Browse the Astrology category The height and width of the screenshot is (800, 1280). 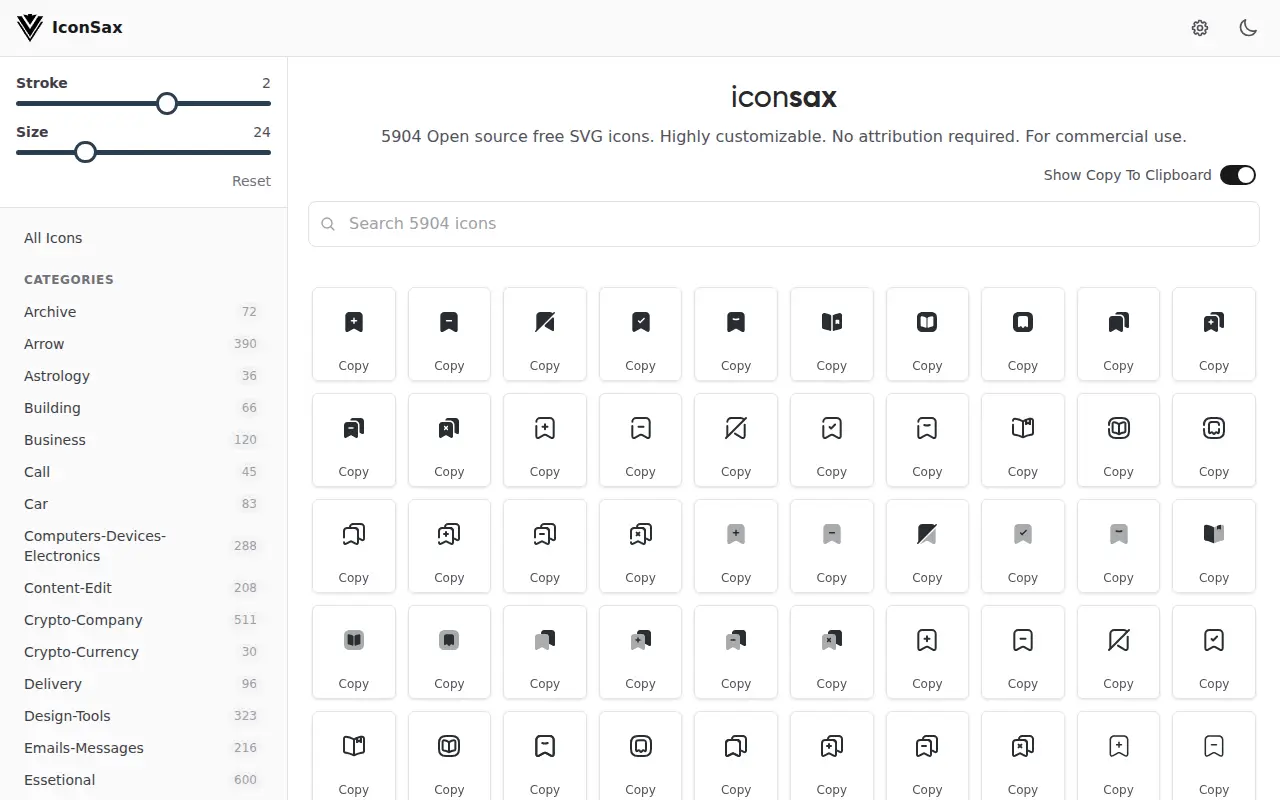pyautogui.click(x=143, y=376)
